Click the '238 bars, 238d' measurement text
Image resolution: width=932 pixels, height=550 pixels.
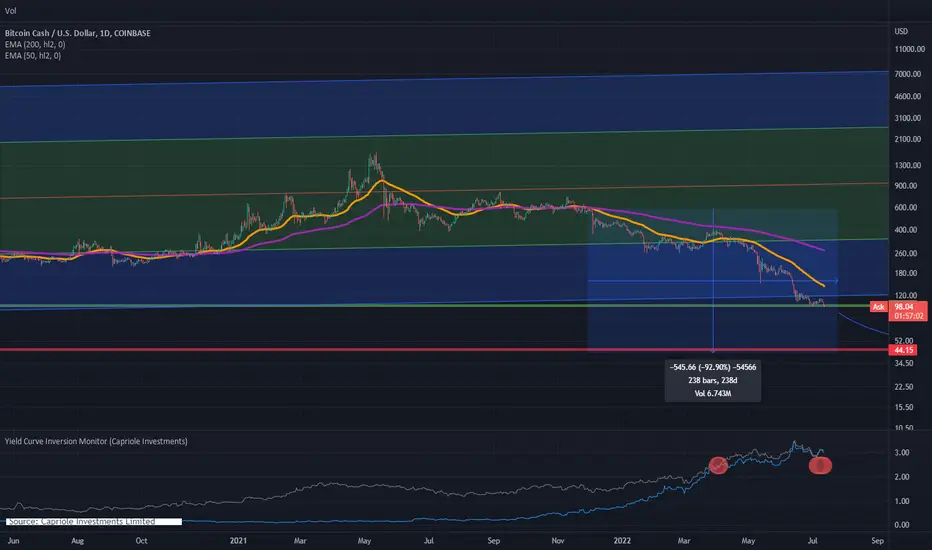(x=713, y=381)
